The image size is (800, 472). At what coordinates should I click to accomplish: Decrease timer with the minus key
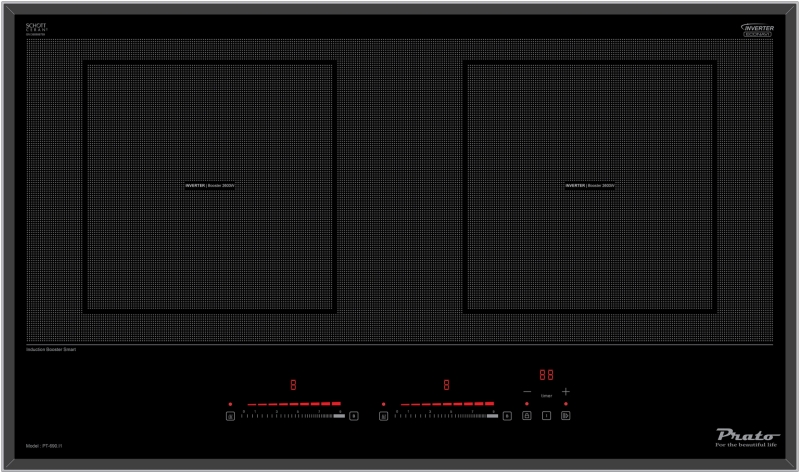click(x=527, y=391)
